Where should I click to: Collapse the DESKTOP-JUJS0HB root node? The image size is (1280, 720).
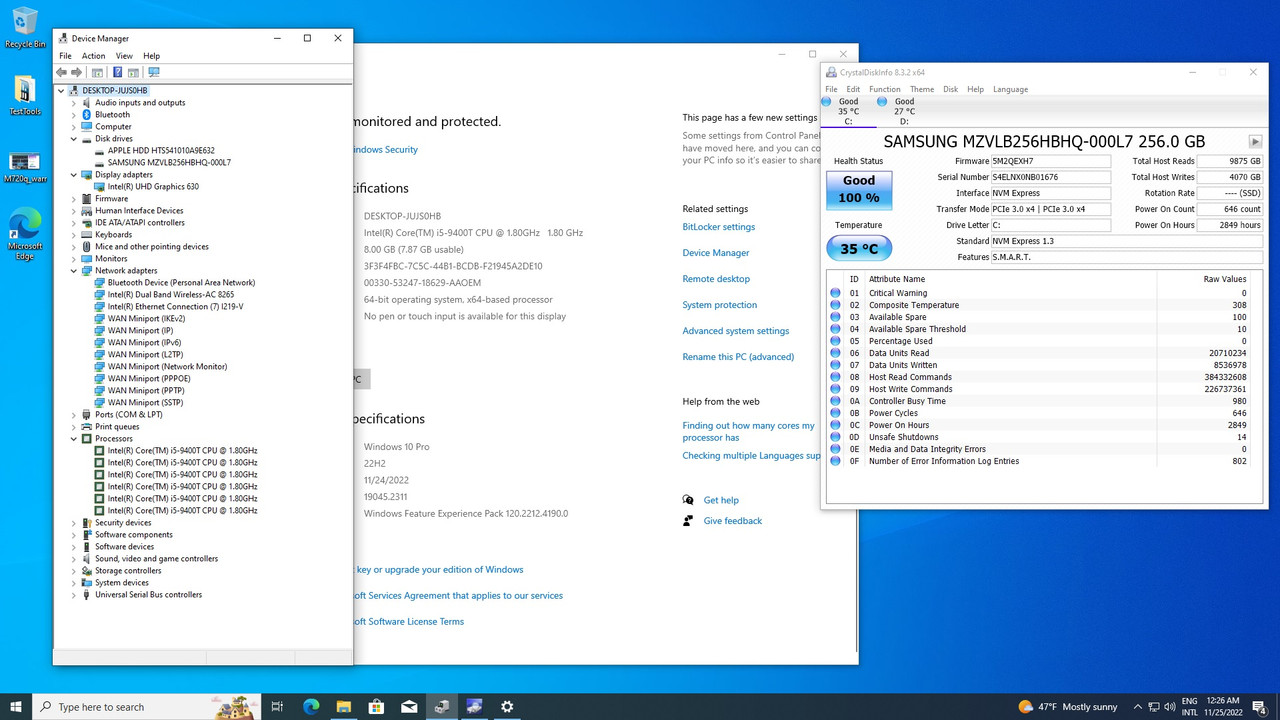click(x=61, y=91)
